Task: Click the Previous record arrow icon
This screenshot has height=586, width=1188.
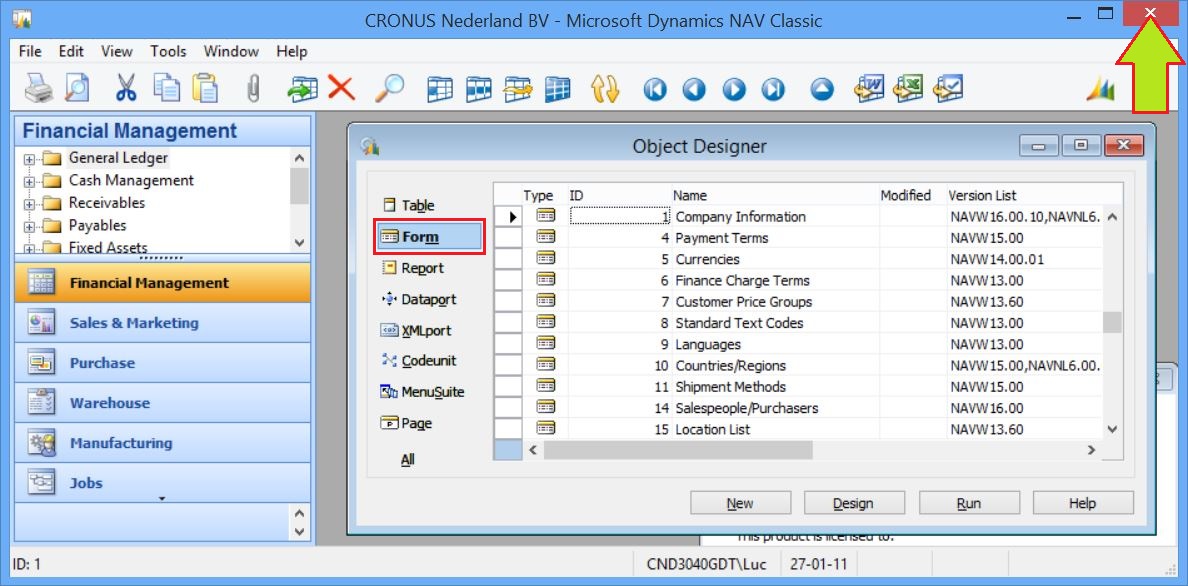Action: click(x=694, y=89)
